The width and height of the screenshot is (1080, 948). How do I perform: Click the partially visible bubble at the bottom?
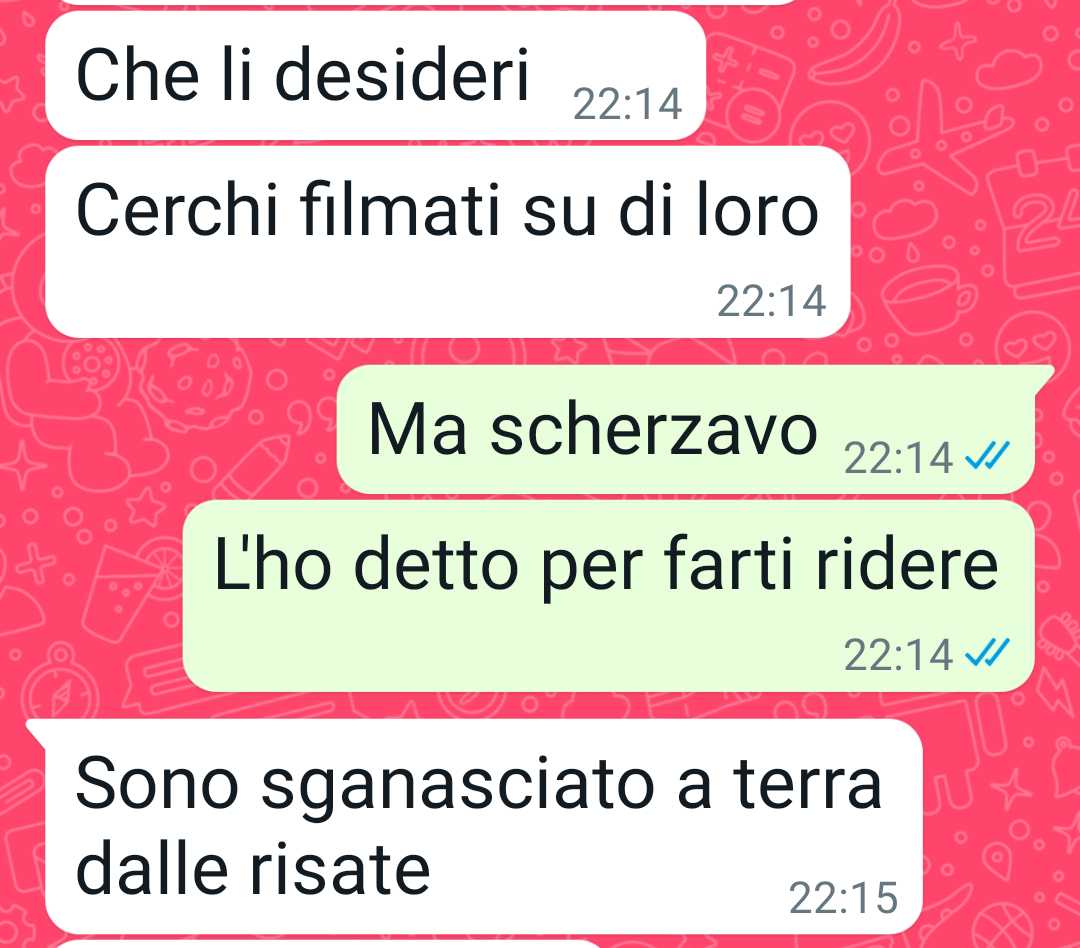331,943
